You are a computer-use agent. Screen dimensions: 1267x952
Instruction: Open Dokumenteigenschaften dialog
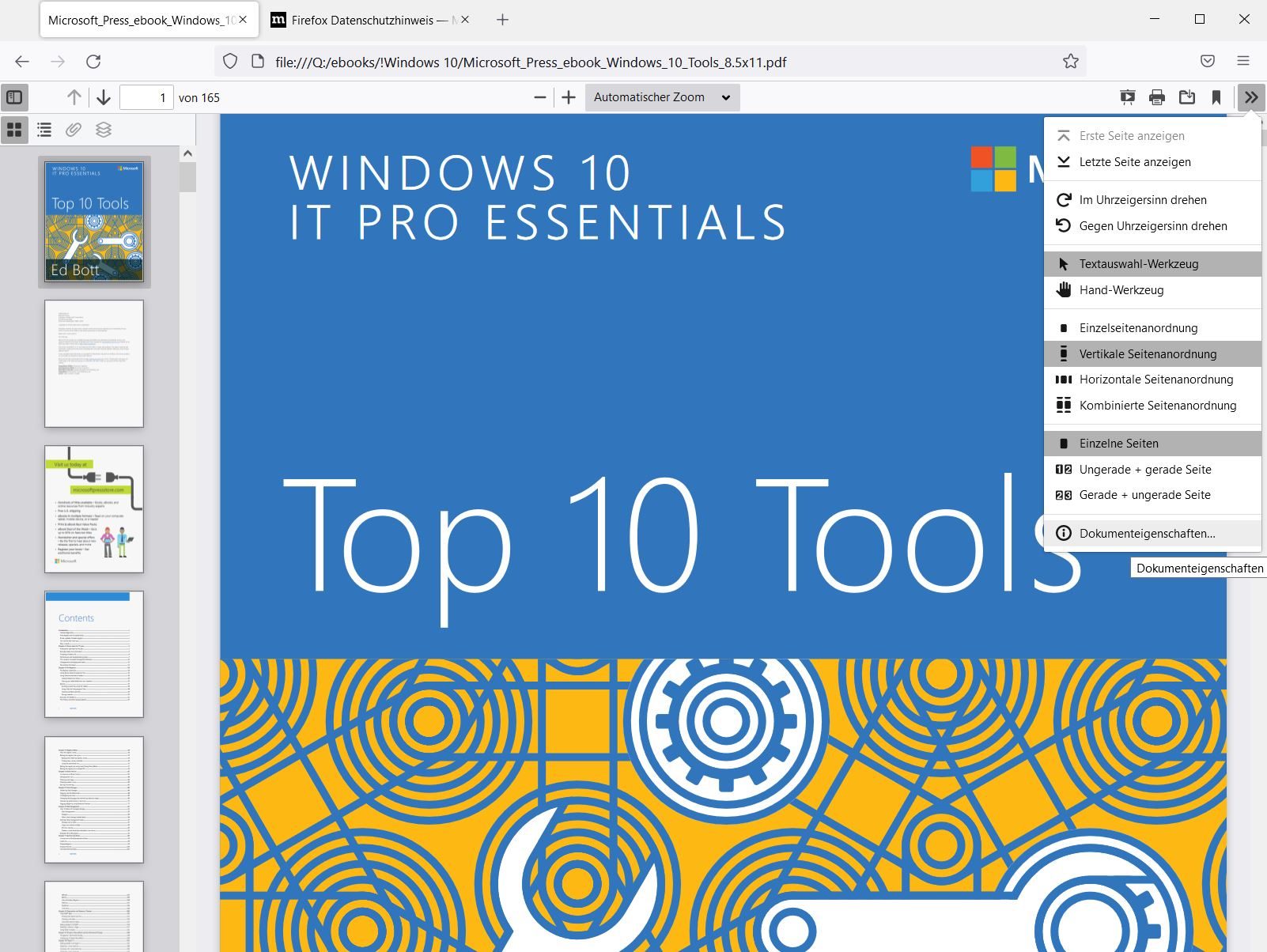pyautogui.click(x=1152, y=534)
